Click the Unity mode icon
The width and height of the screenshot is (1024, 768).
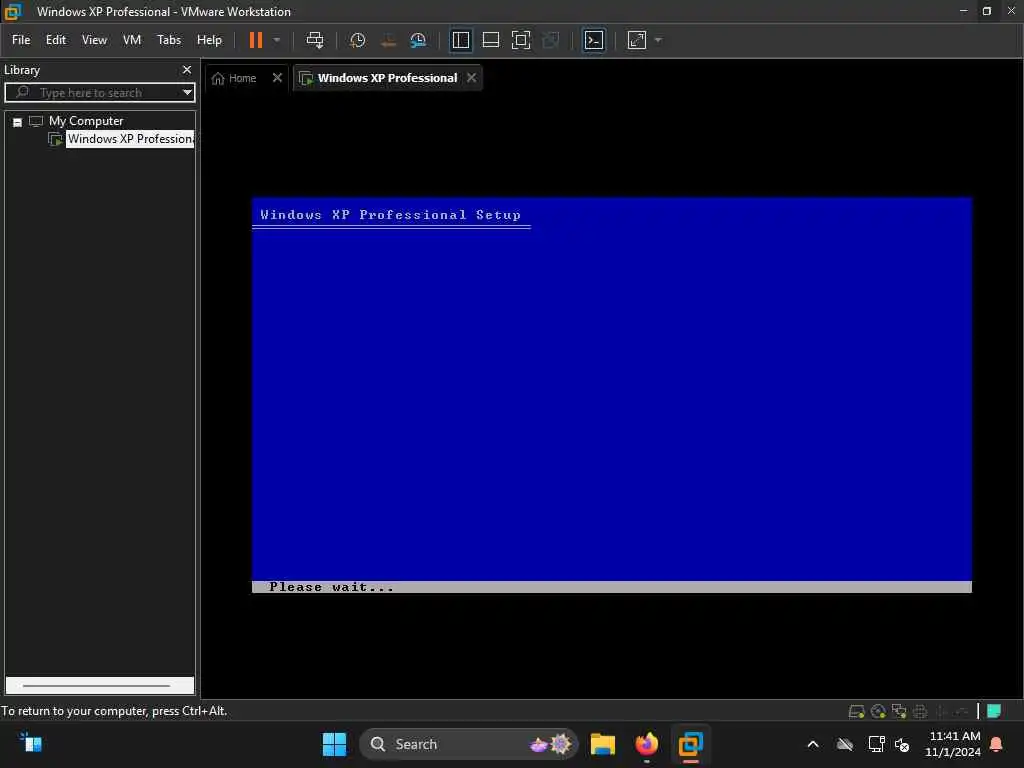coord(551,40)
